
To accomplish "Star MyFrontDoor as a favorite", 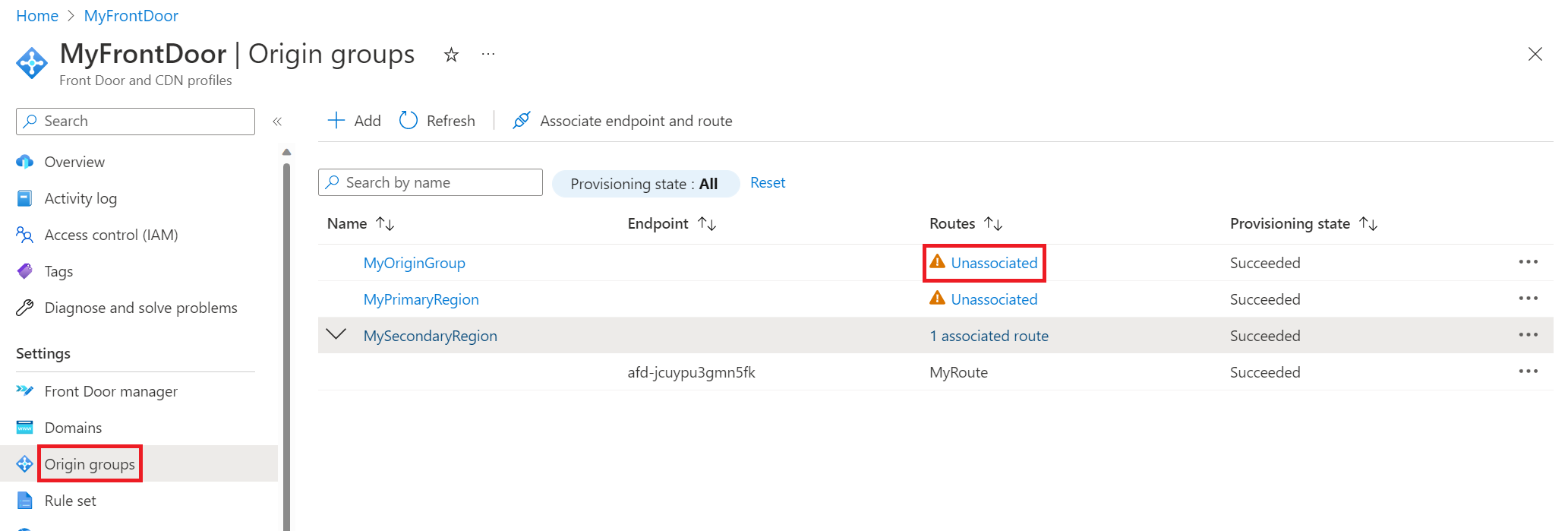I will click(451, 54).
